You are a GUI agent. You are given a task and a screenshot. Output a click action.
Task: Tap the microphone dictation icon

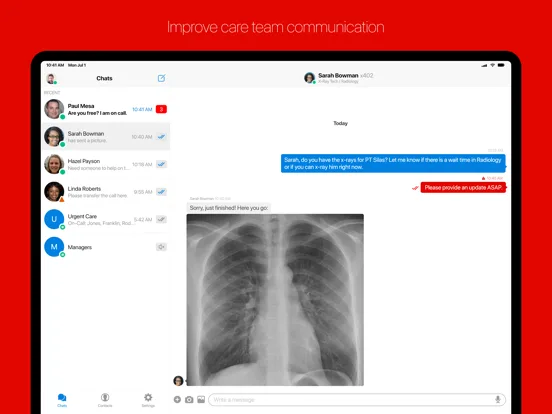tap(498, 400)
